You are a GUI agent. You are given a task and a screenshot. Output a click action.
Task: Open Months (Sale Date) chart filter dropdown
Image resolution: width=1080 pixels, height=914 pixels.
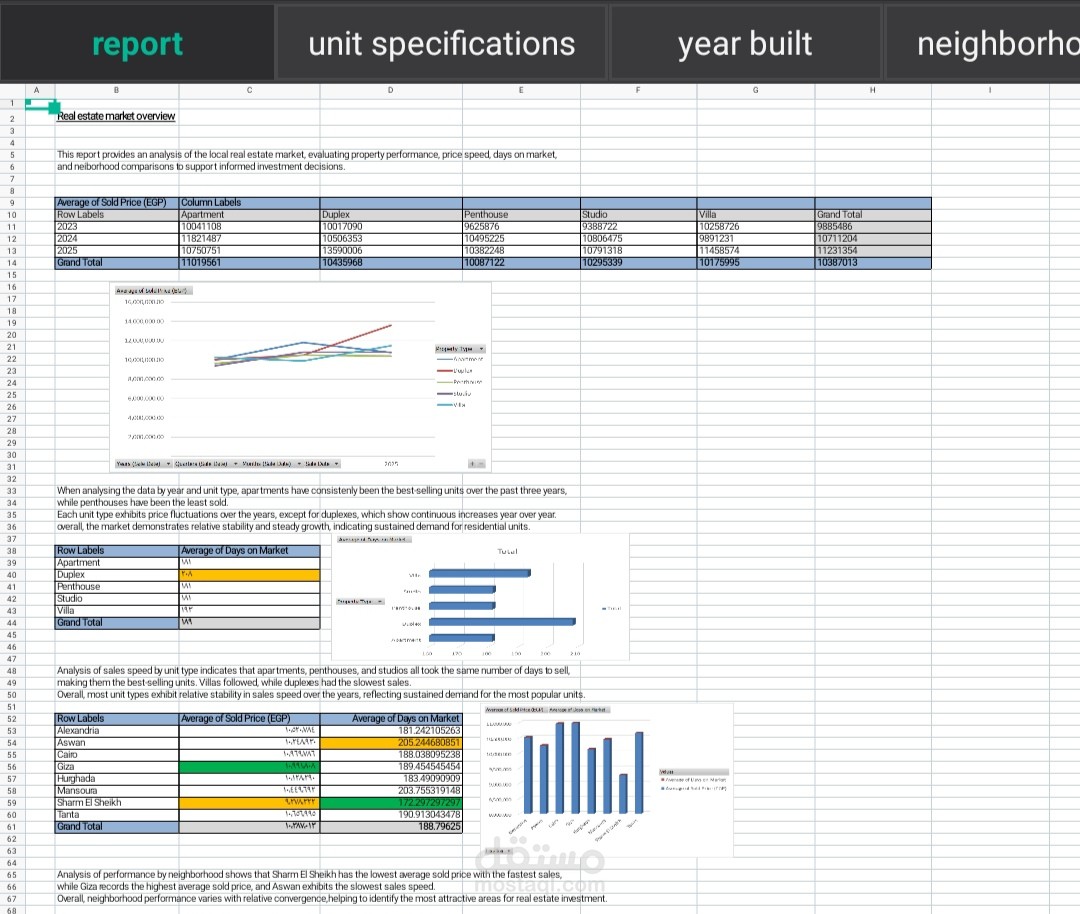pos(271,464)
